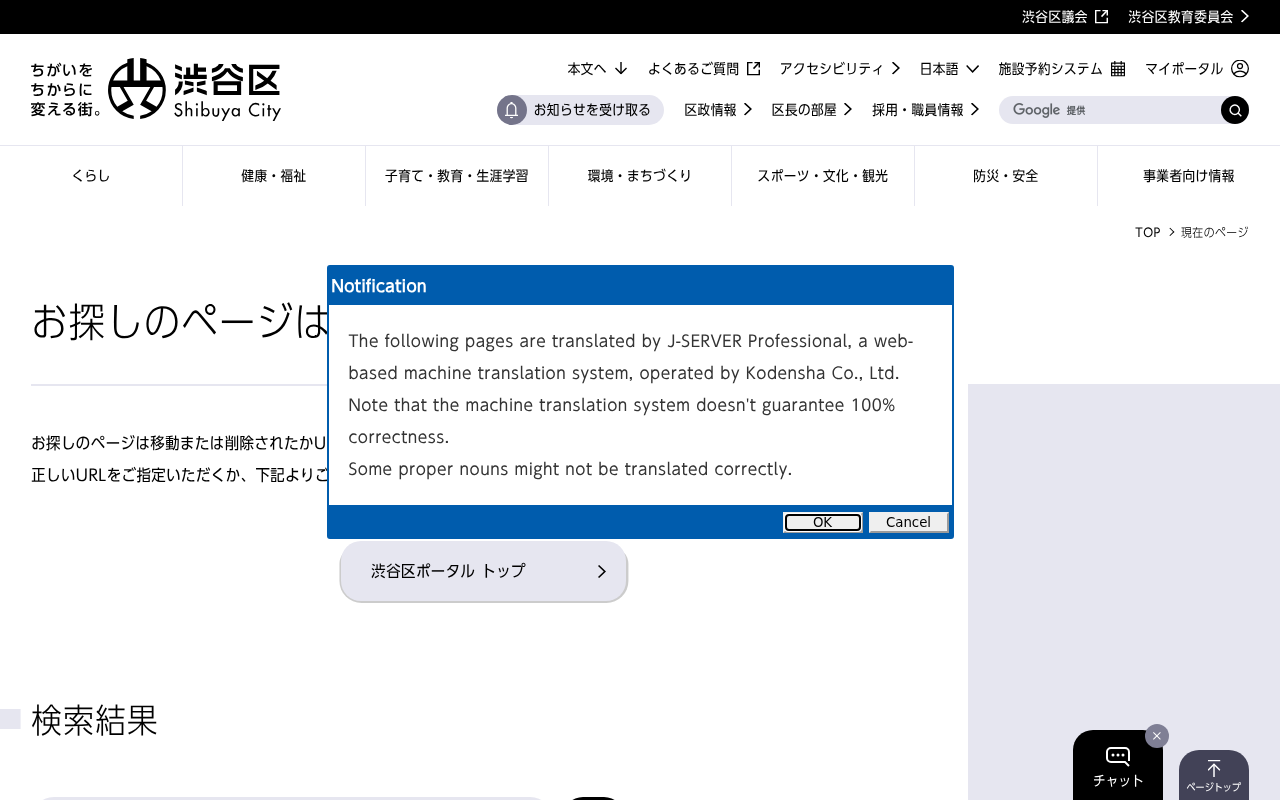The height and width of the screenshot is (800, 1280).
Task: Expand the 日本語 language dropdown
Action: point(949,68)
